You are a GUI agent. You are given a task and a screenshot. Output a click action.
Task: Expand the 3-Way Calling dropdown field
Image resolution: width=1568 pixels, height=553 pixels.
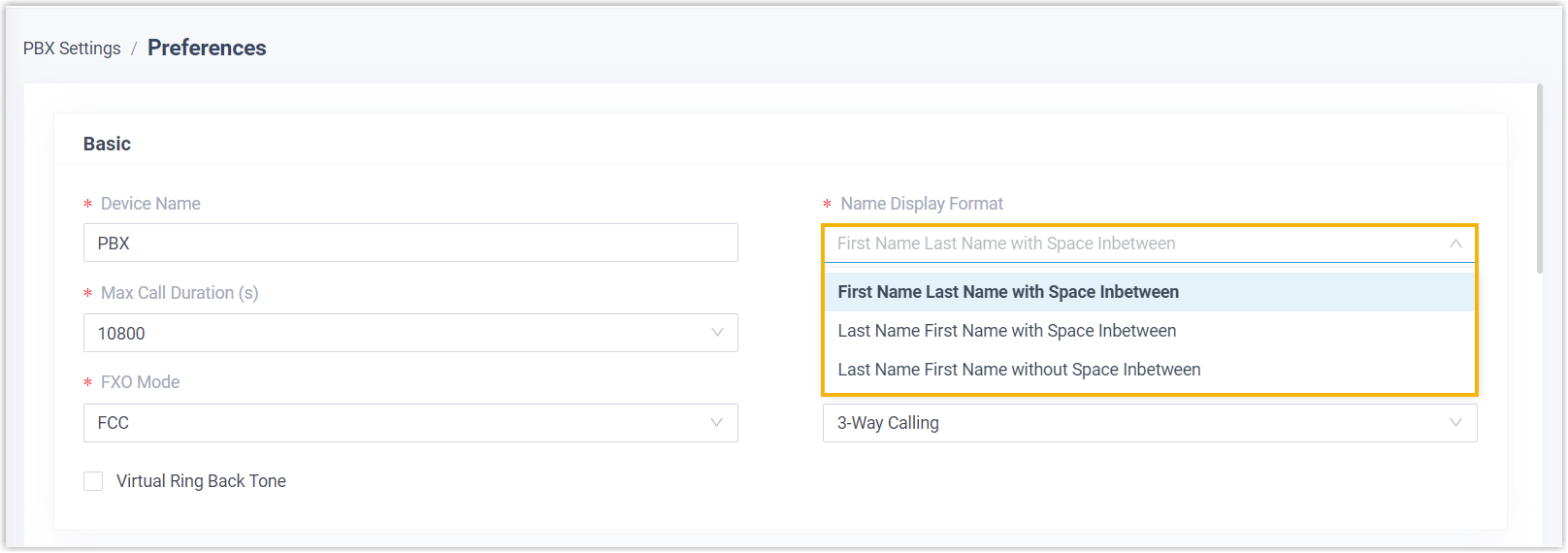(x=1135, y=423)
